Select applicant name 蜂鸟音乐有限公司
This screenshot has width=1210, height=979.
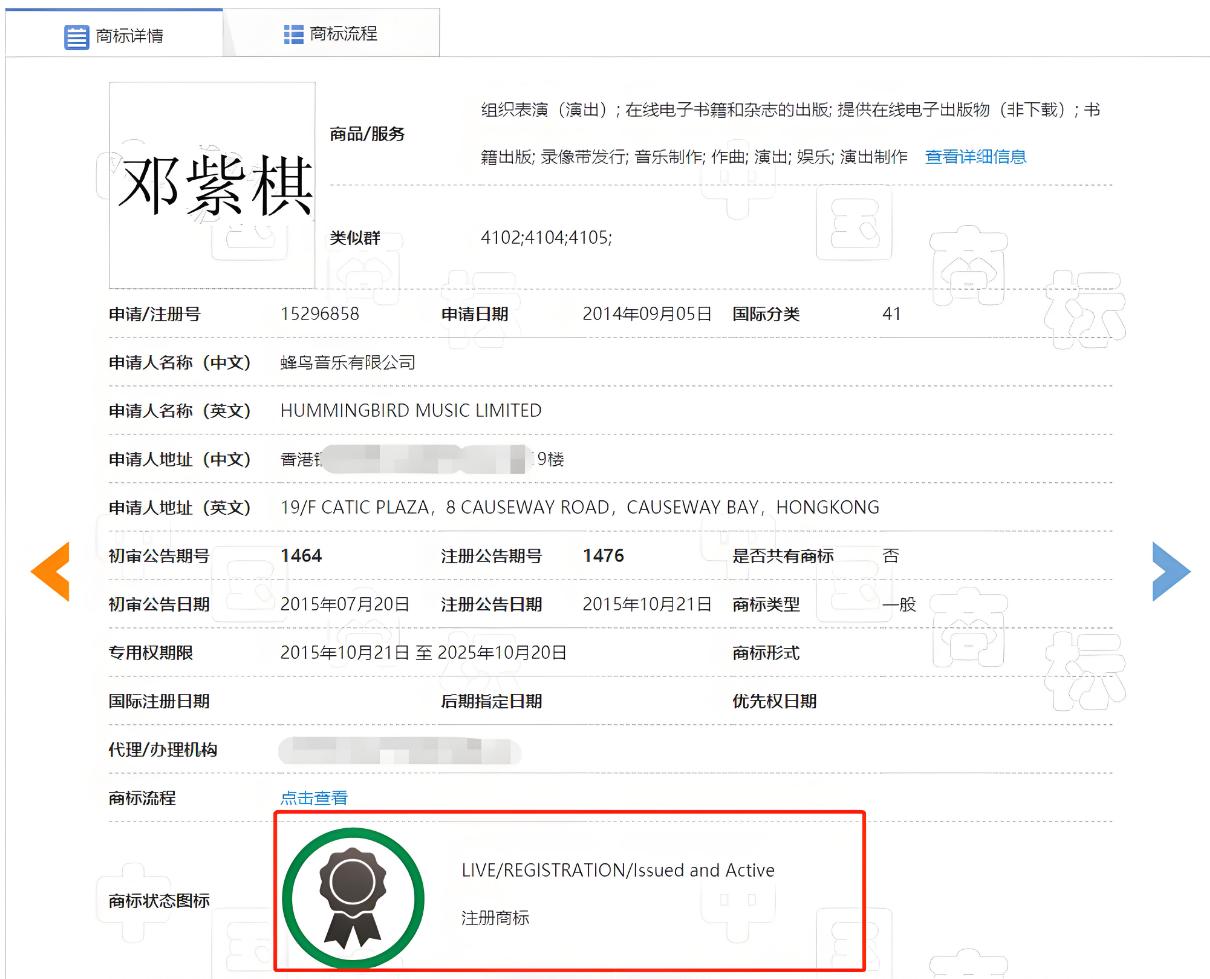coord(348,362)
